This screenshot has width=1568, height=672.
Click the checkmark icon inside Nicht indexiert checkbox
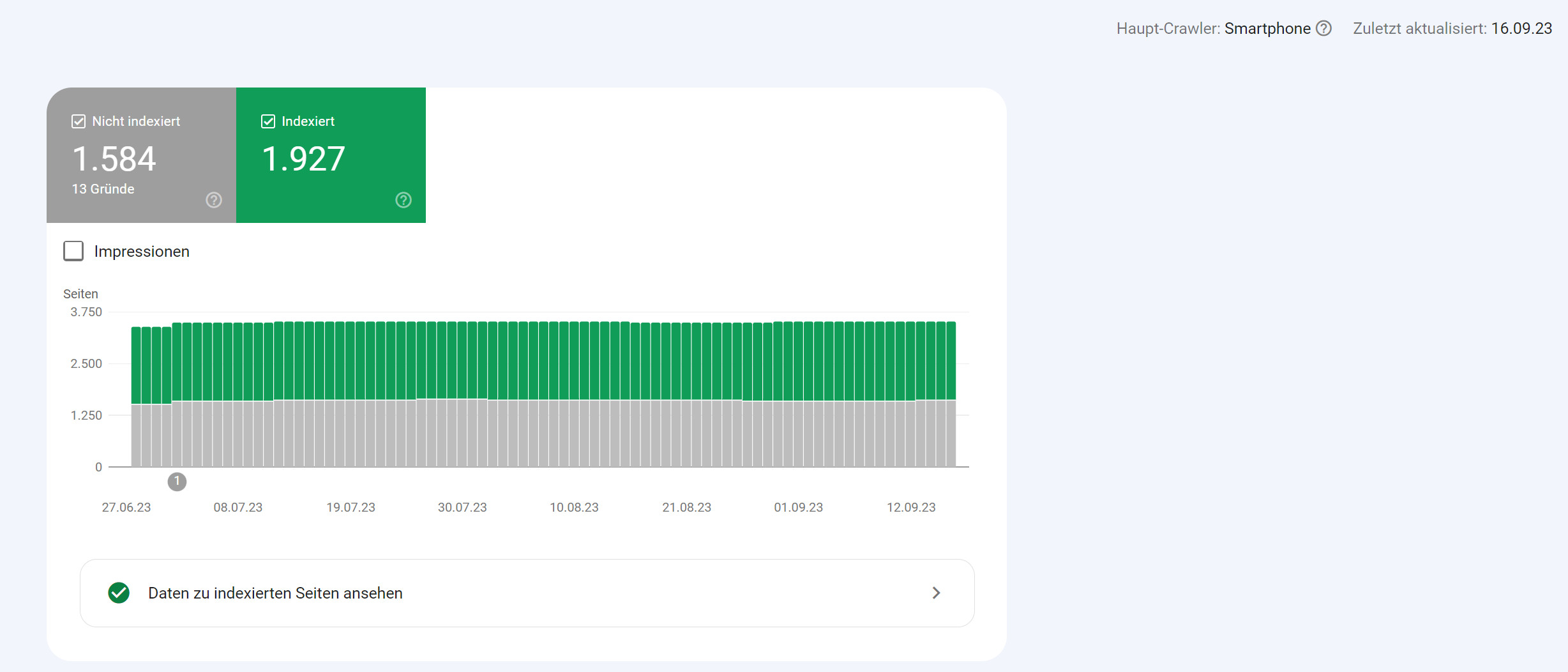77,120
